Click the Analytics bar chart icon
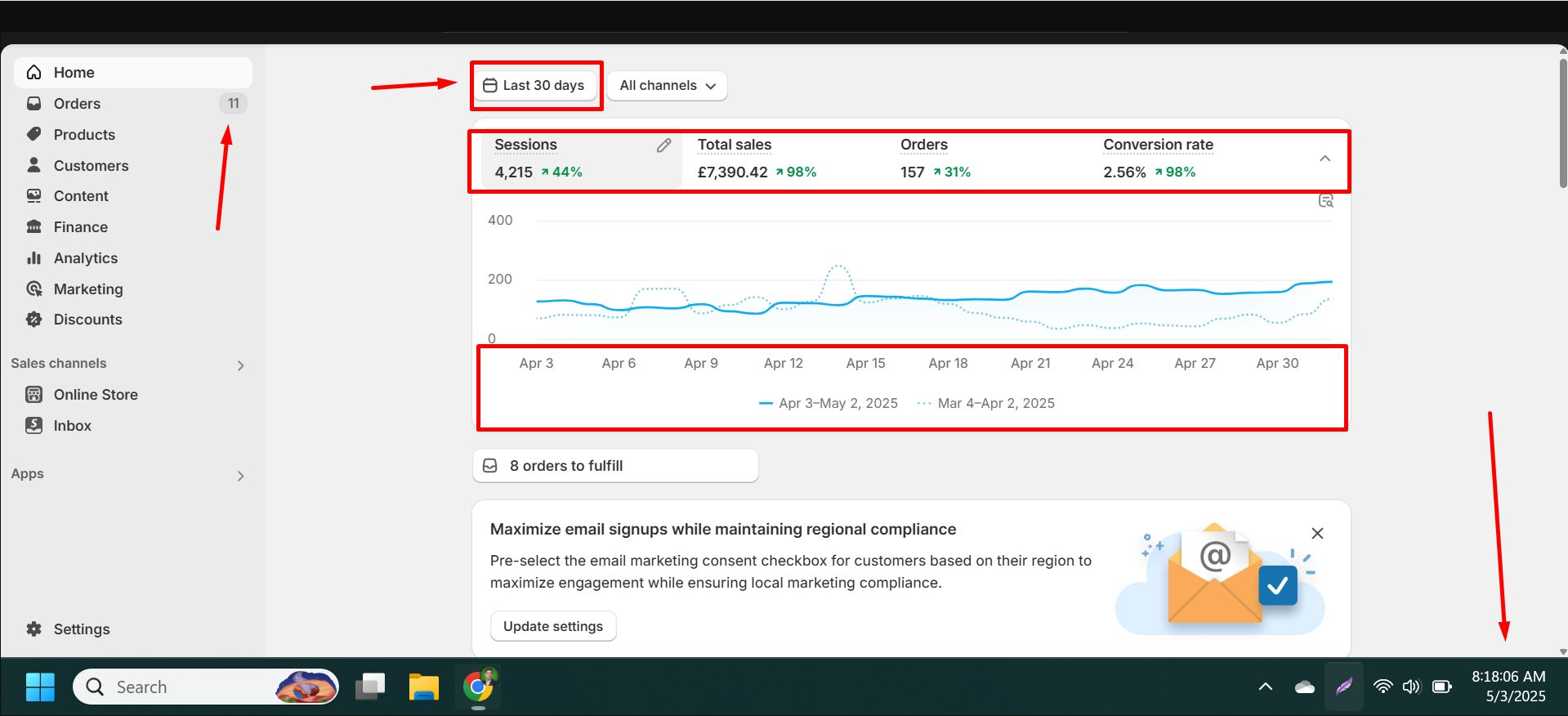Screen dimensions: 1568x716 click(x=34, y=258)
